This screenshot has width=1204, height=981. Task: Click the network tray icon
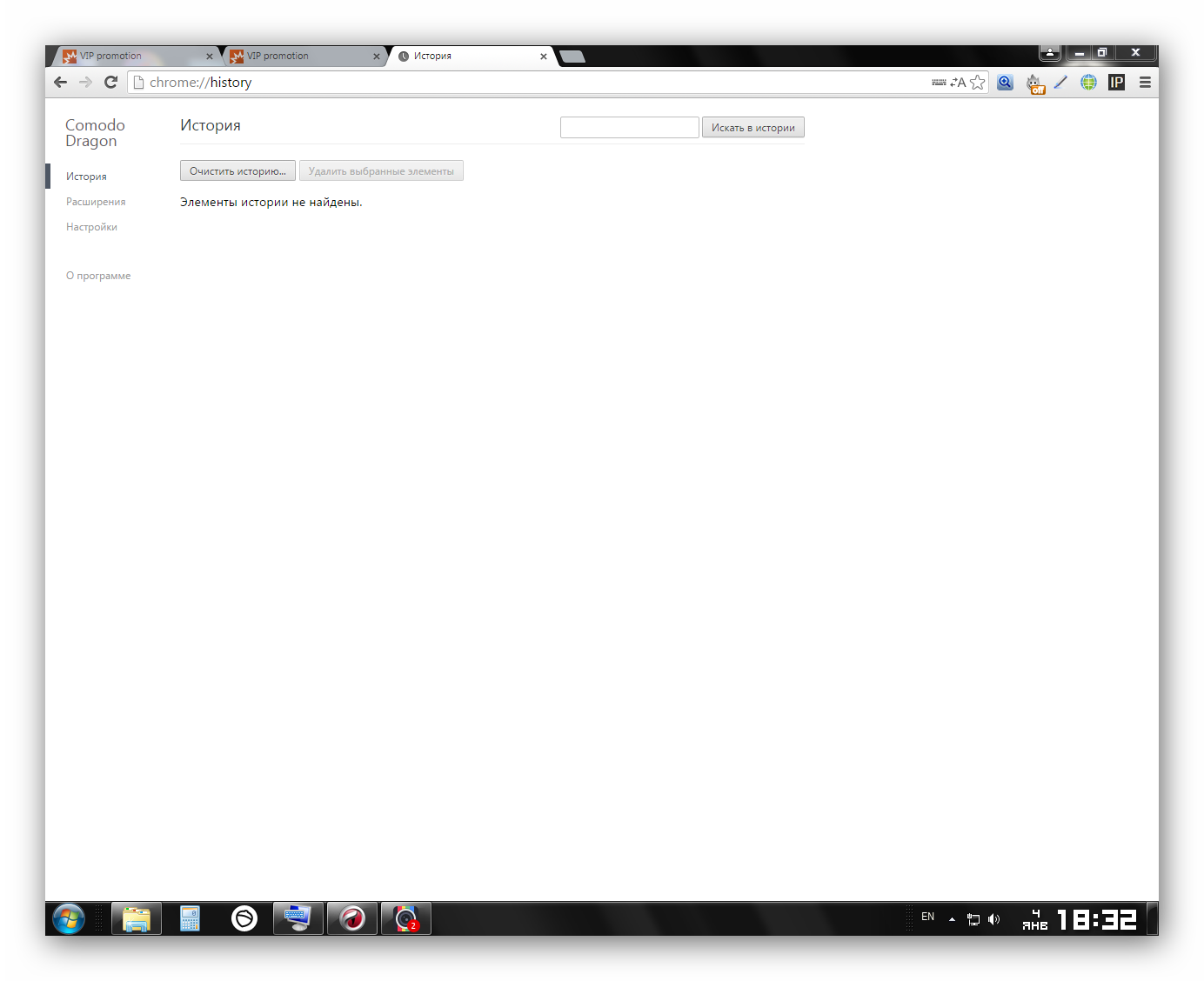coord(973,919)
